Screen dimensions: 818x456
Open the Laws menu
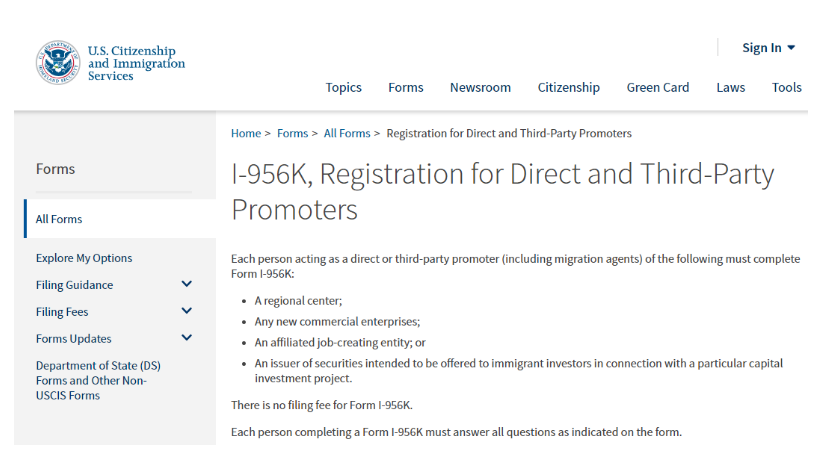730,88
